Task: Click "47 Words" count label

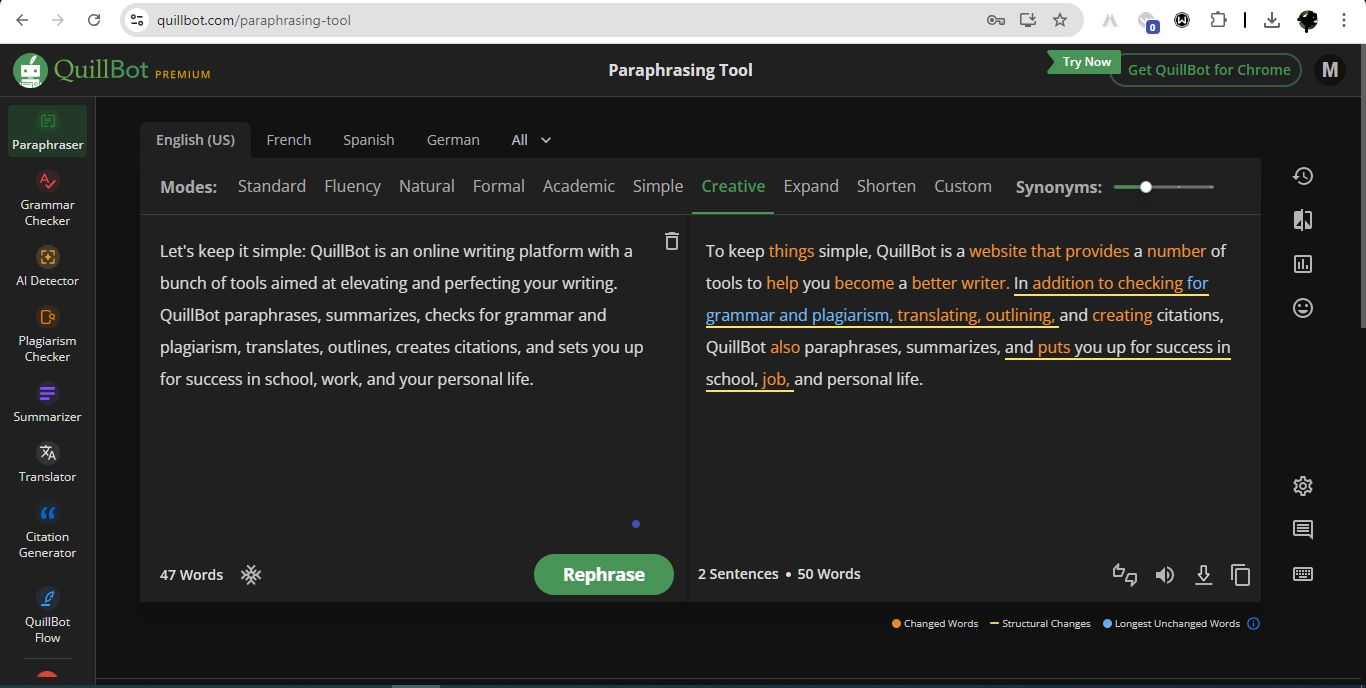Action: [191, 575]
